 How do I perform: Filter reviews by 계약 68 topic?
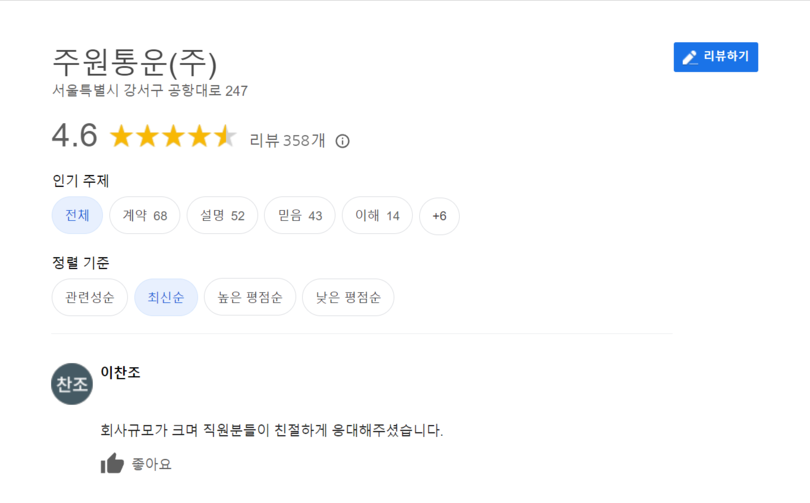tap(145, 215)
